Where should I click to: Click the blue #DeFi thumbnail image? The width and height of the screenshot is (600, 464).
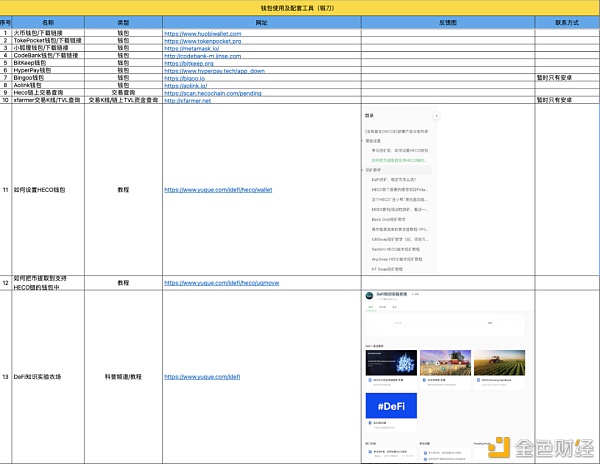[x=391, y=405]
